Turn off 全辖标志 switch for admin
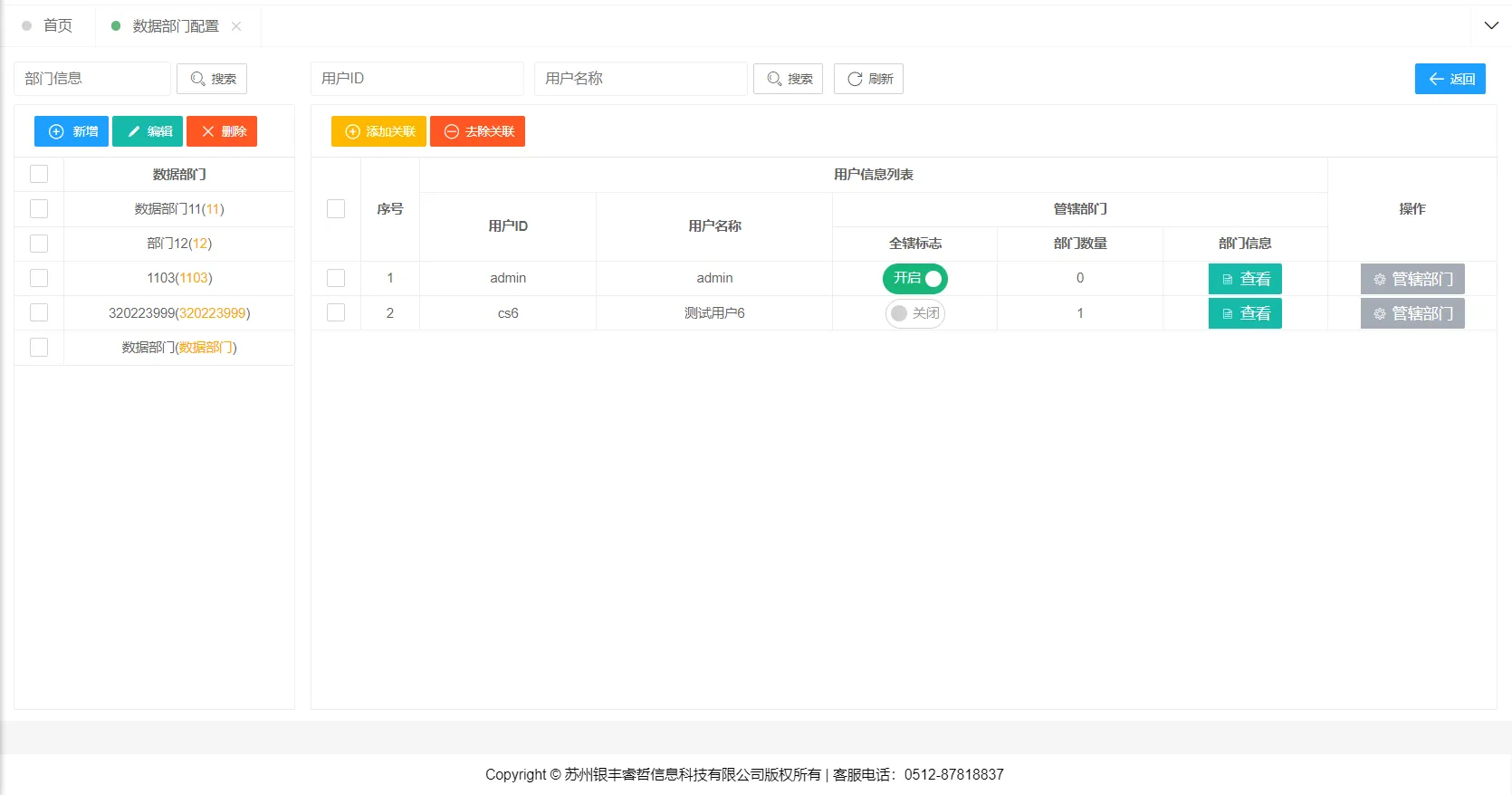Viewport: 1512px width, 795px height. pos(914,279)
